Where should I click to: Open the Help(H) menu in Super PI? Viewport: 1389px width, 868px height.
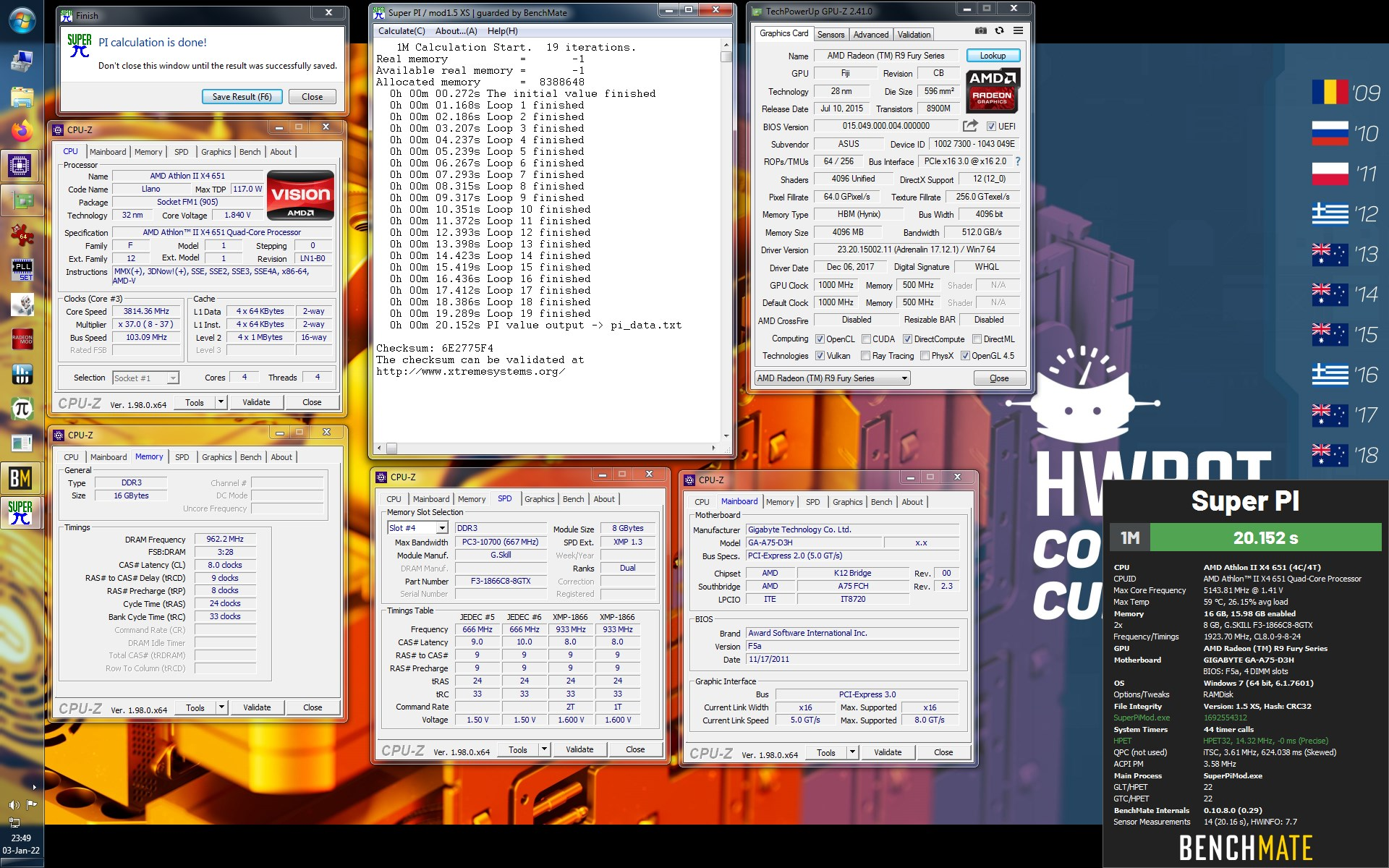[x=502, y=31]
